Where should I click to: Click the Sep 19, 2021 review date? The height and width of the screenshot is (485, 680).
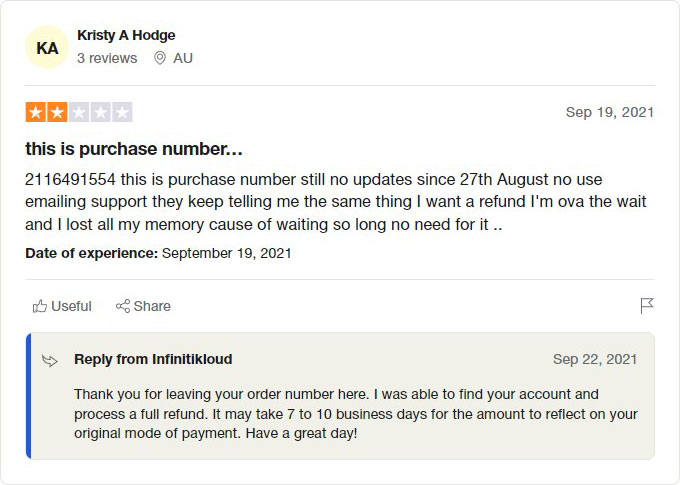coord(609,112)
